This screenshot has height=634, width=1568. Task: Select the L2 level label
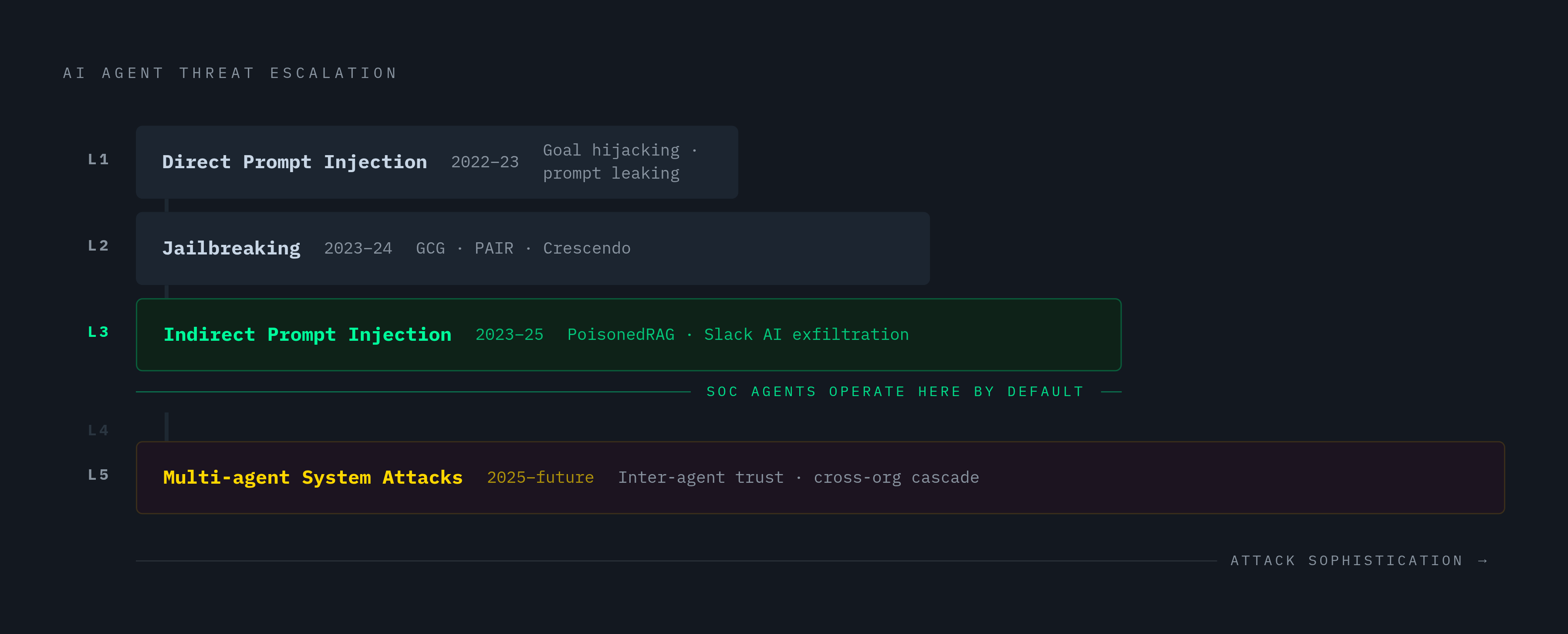coord(98,246)
